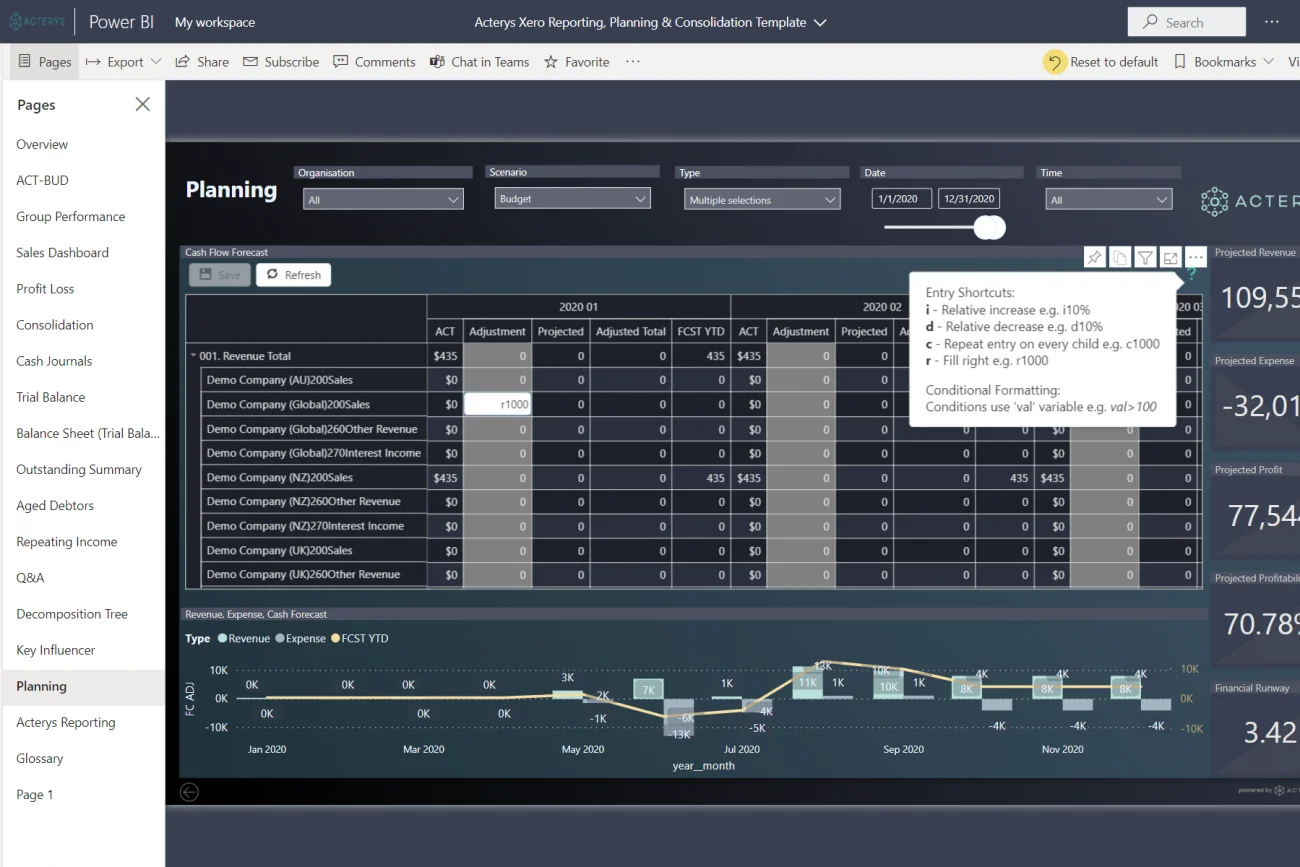Select Demo Company (AU)200Sales row label

pyautogui.click(x=279, y=380)
